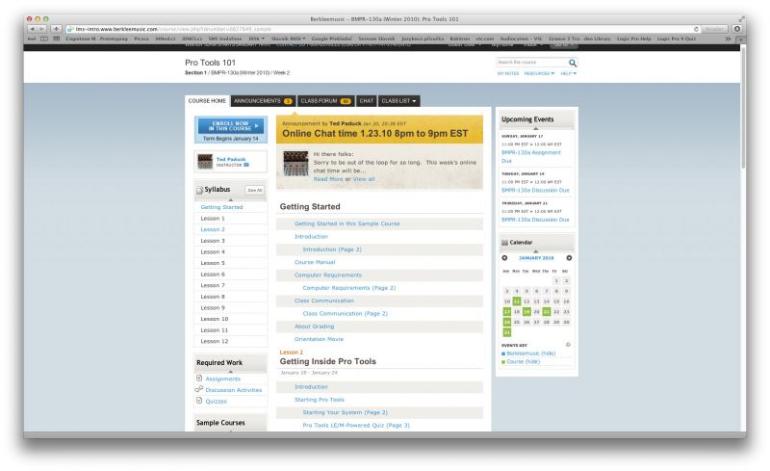Click the Syllabus See All button

(x=255, y=190)
